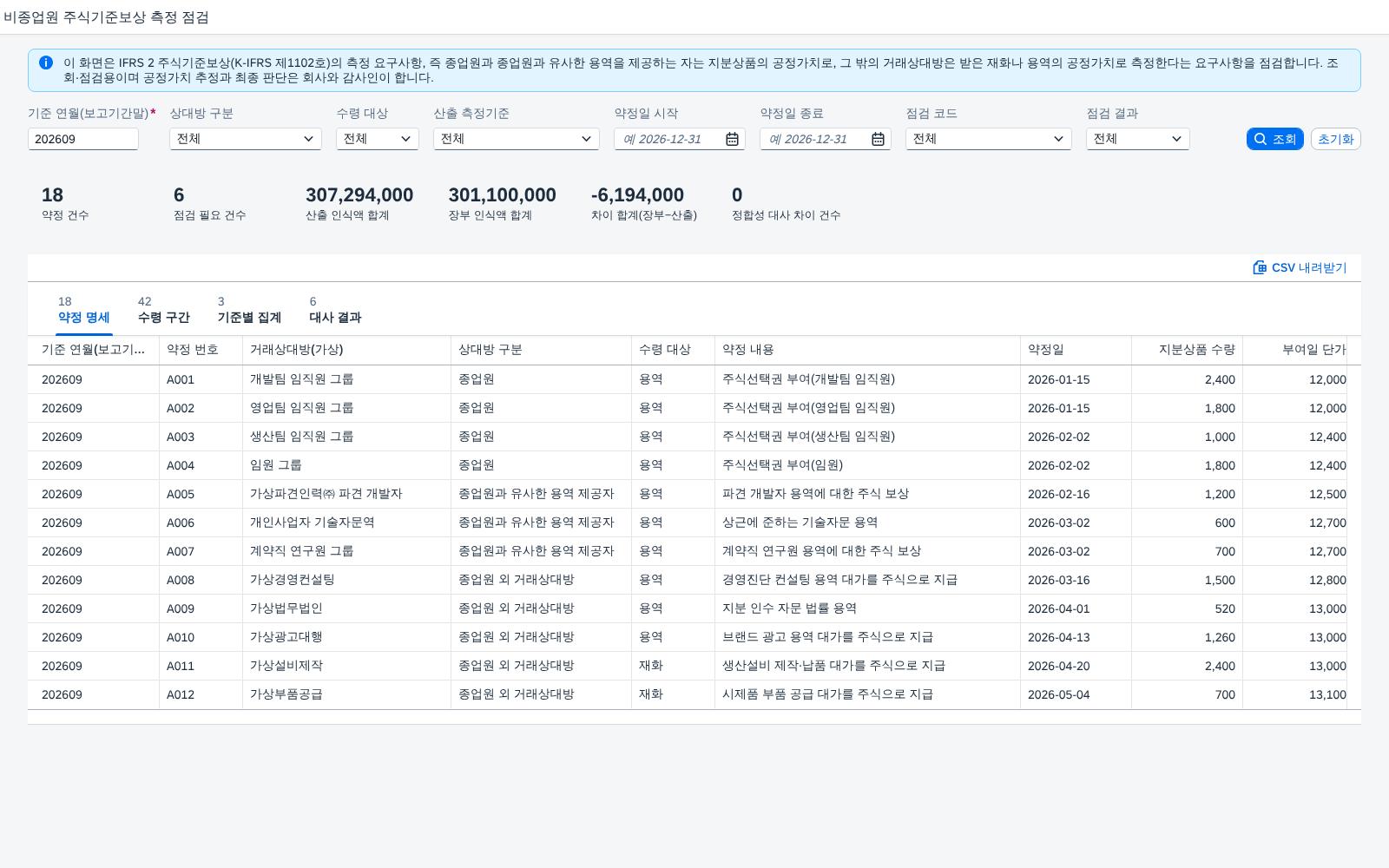The width and height of the screenshot is (1389, 868).
Task: Open the 점검 코드 dropdown
Action: click(989, 139)
